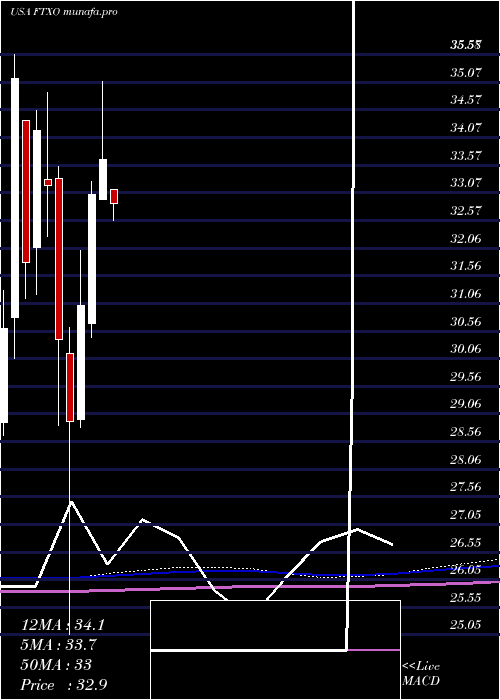Image resolution: width=500 pixels, height=700 pixels.
Task: Click the 35.07 price axis label
Action: pos(466,72)
